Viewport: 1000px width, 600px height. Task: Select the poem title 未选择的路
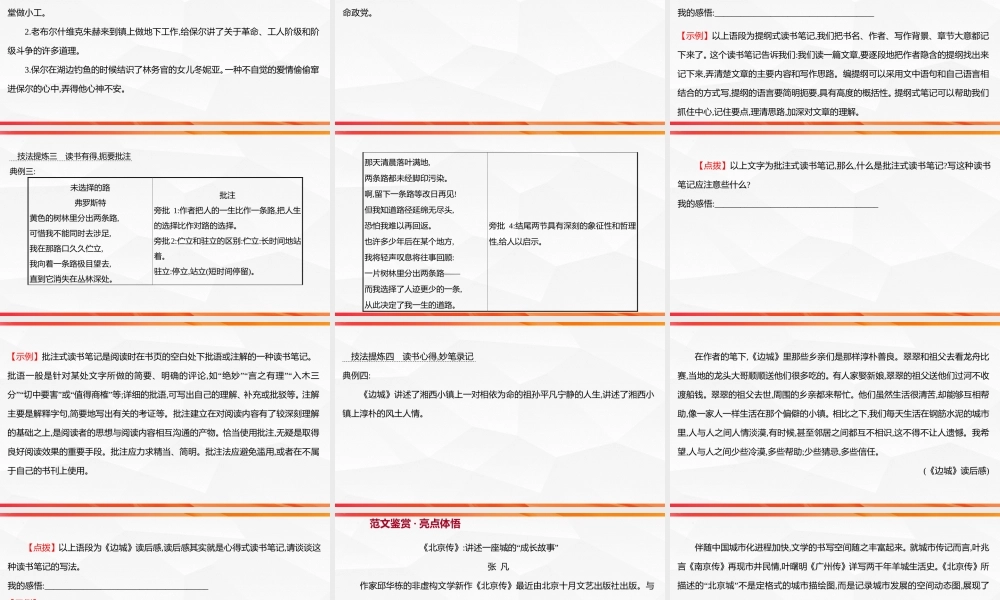point(90,187)
